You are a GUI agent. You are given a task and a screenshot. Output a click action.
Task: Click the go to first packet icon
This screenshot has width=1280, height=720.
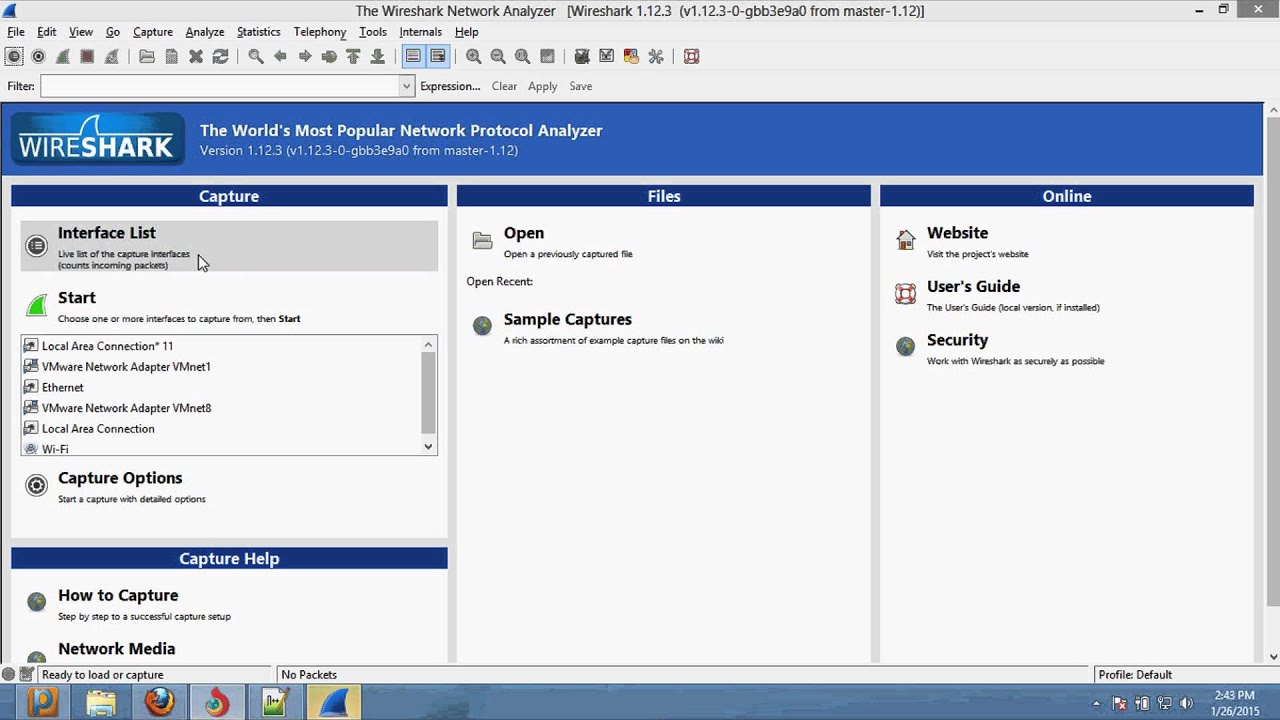pyautogui.click(x=353, y=57)
